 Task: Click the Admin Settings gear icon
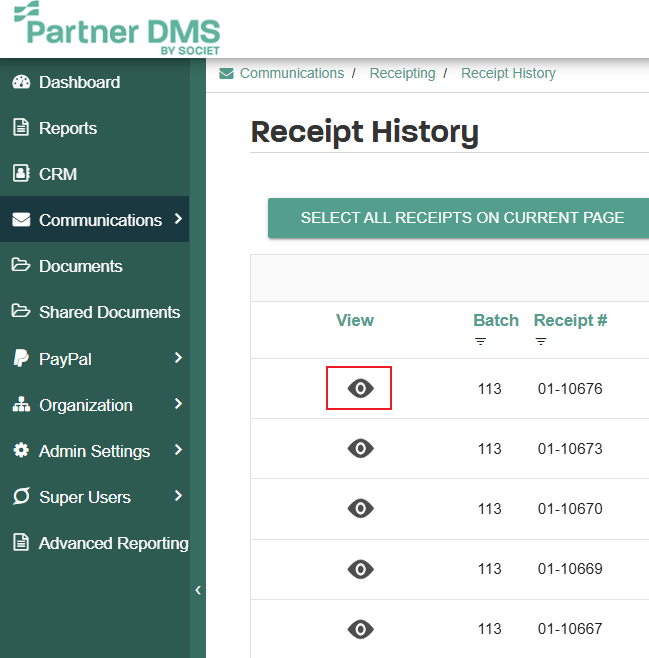(x=21, y=451)
